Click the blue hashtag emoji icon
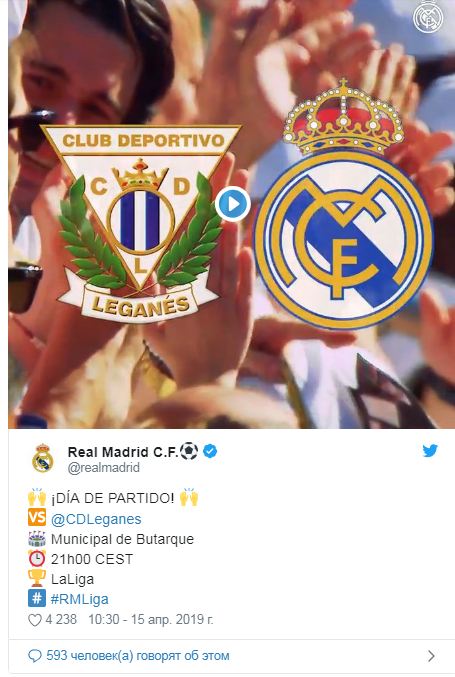This screenshot has height=677, width=455. (37, 598)
